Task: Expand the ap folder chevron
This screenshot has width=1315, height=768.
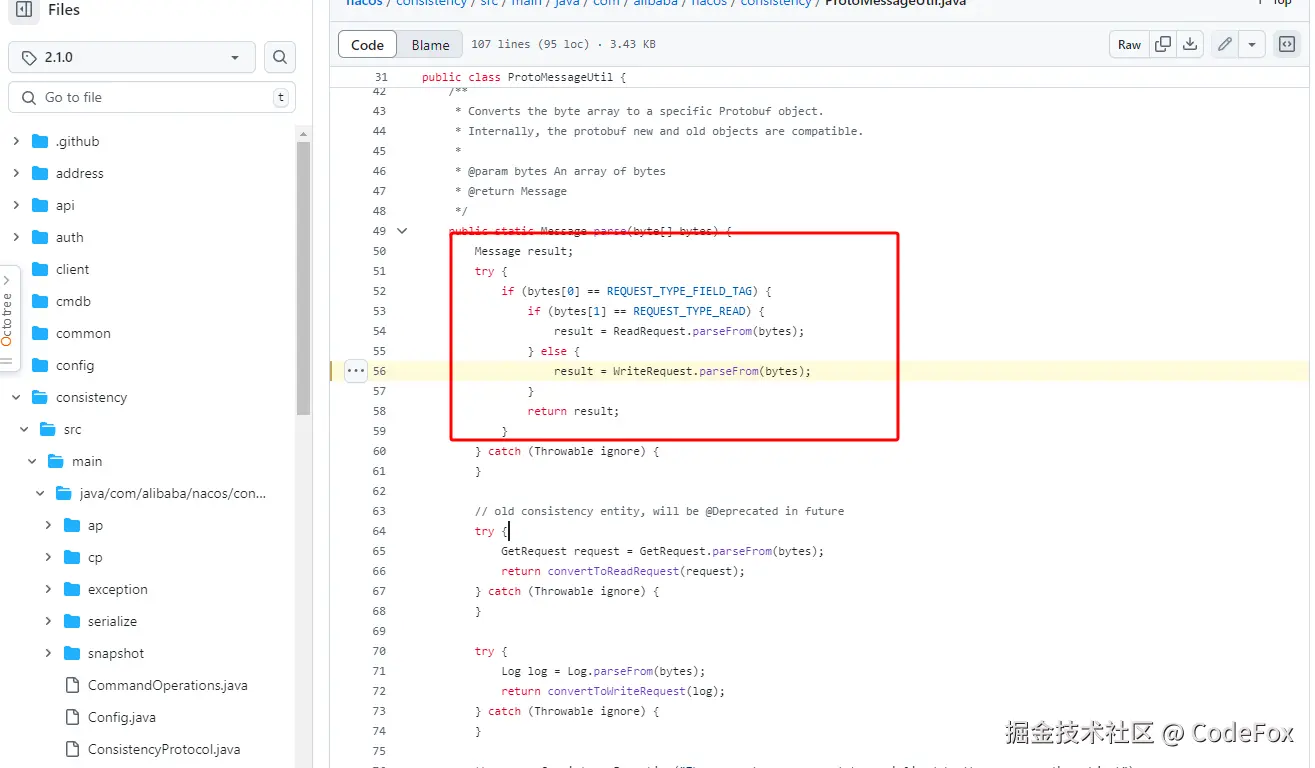Action: click(48, 525)
